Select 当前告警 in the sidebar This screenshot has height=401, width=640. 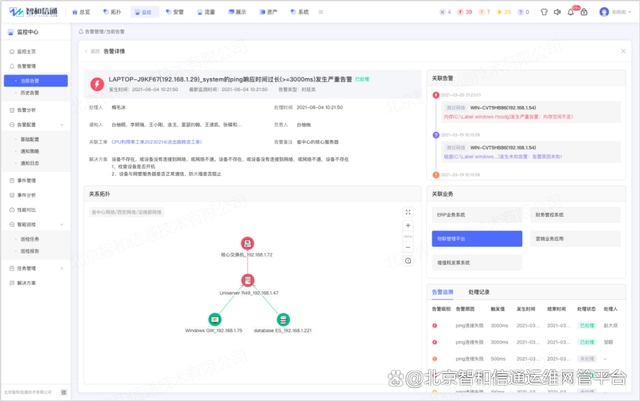coord(36,81)
